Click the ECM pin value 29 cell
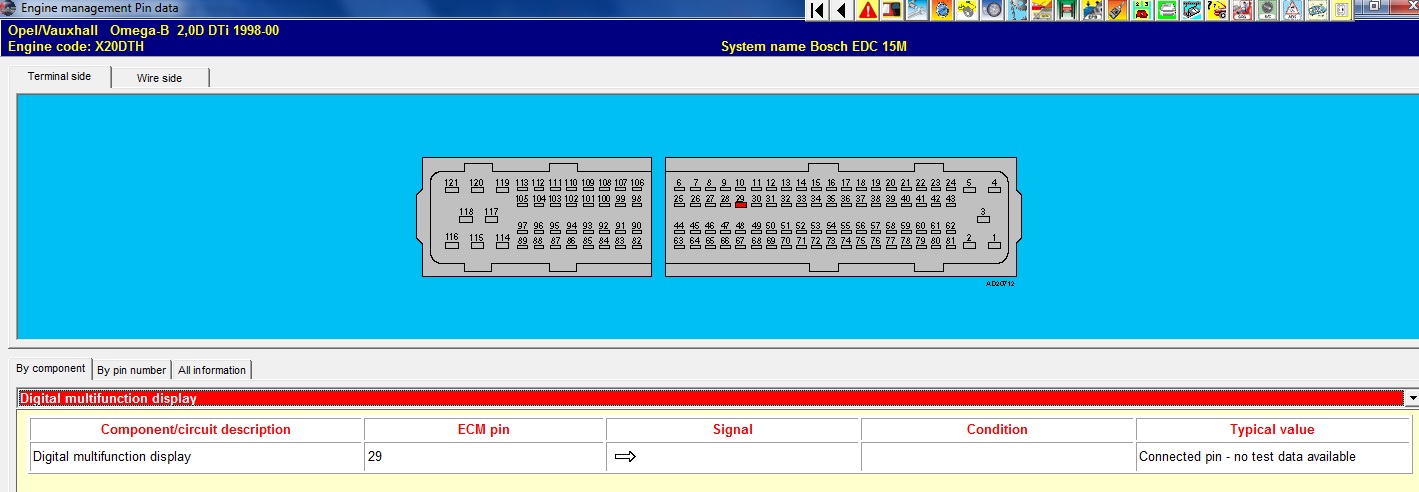Image resolution: width=1419 pixels, height=492 pixels. pos(485,457)
